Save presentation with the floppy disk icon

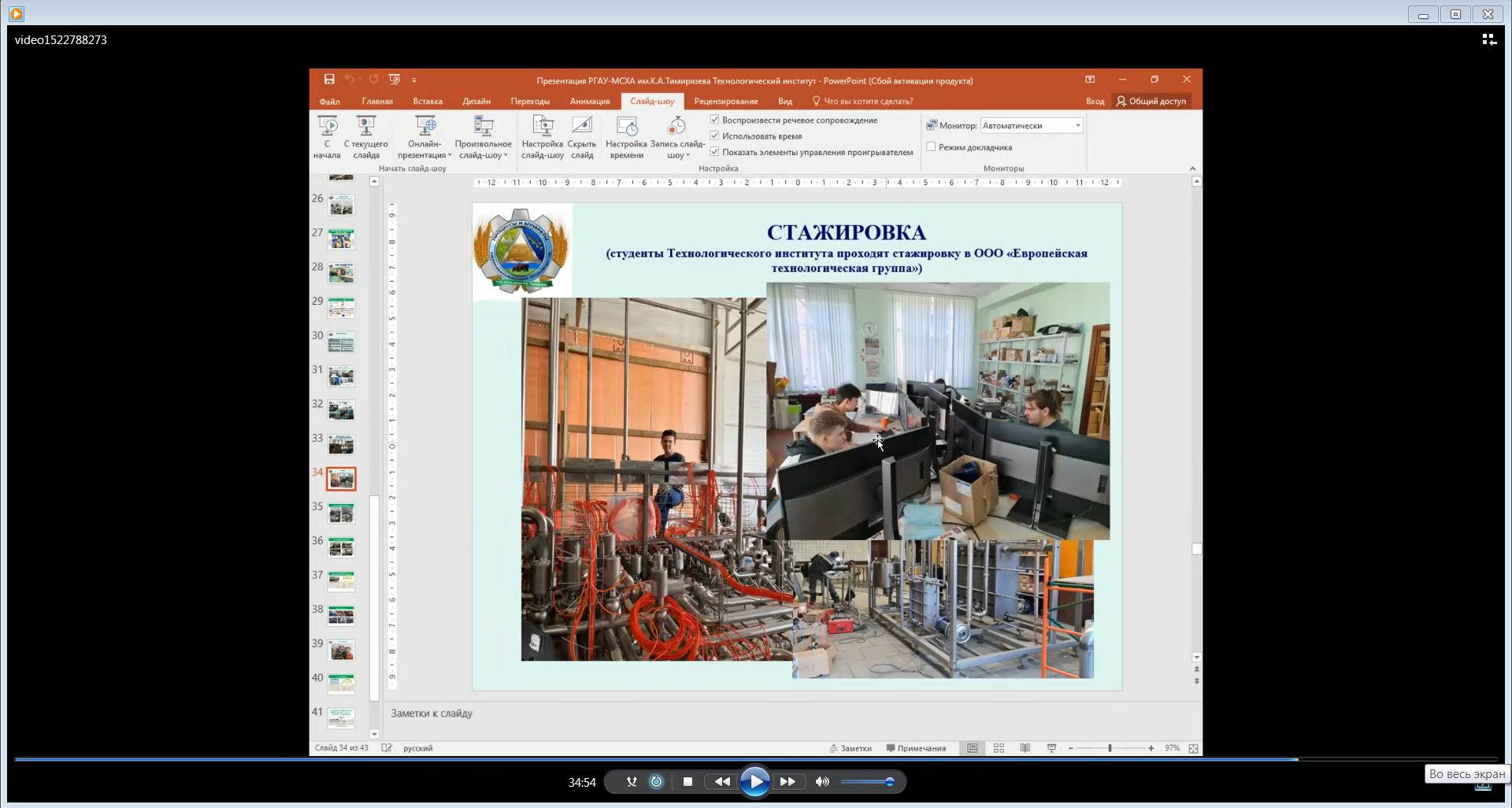click(329, 80)
